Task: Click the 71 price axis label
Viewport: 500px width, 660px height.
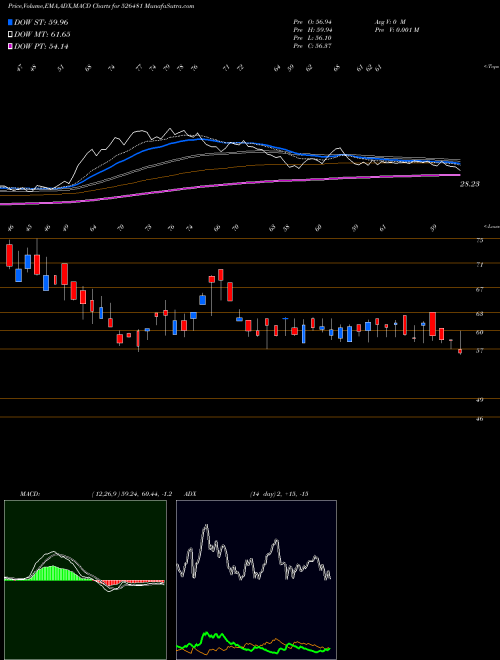Action: click(479, 265)
